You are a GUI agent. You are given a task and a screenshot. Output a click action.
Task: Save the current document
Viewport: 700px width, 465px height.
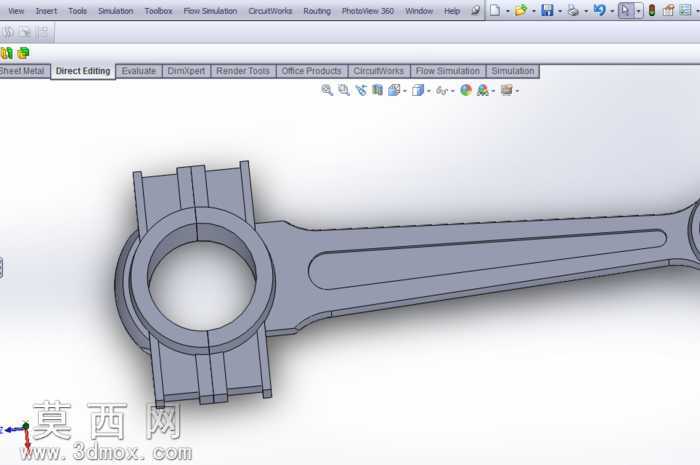tap(547, 10)
